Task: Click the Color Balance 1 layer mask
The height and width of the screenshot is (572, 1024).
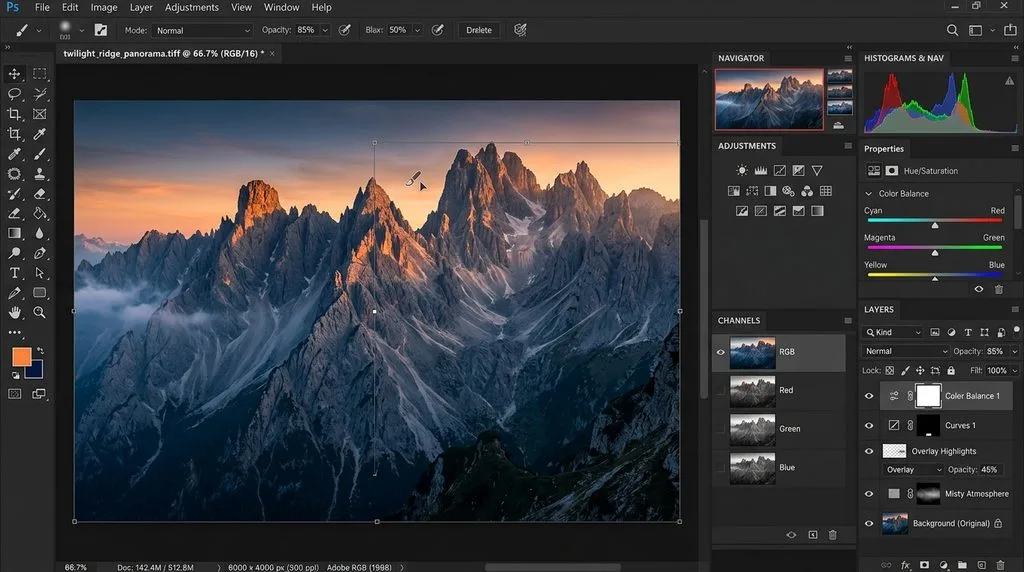Action: [x=928, y=396]
